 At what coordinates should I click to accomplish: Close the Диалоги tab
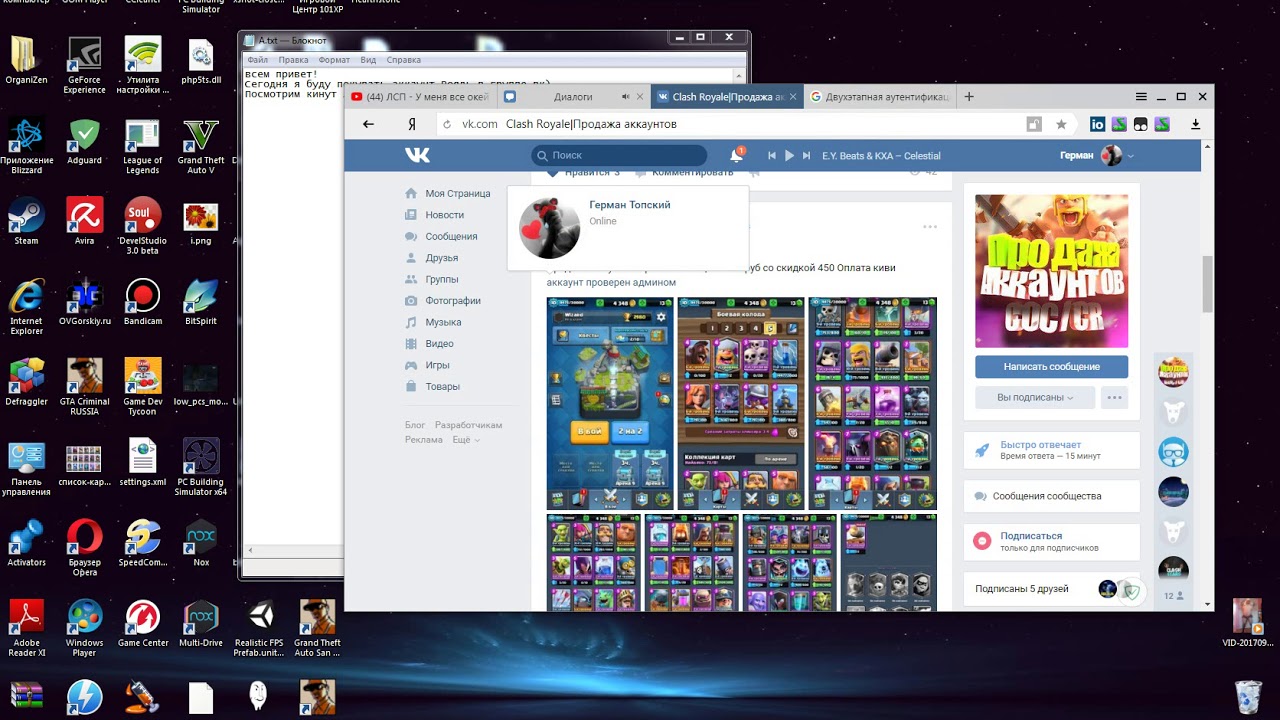pos(640,97)
